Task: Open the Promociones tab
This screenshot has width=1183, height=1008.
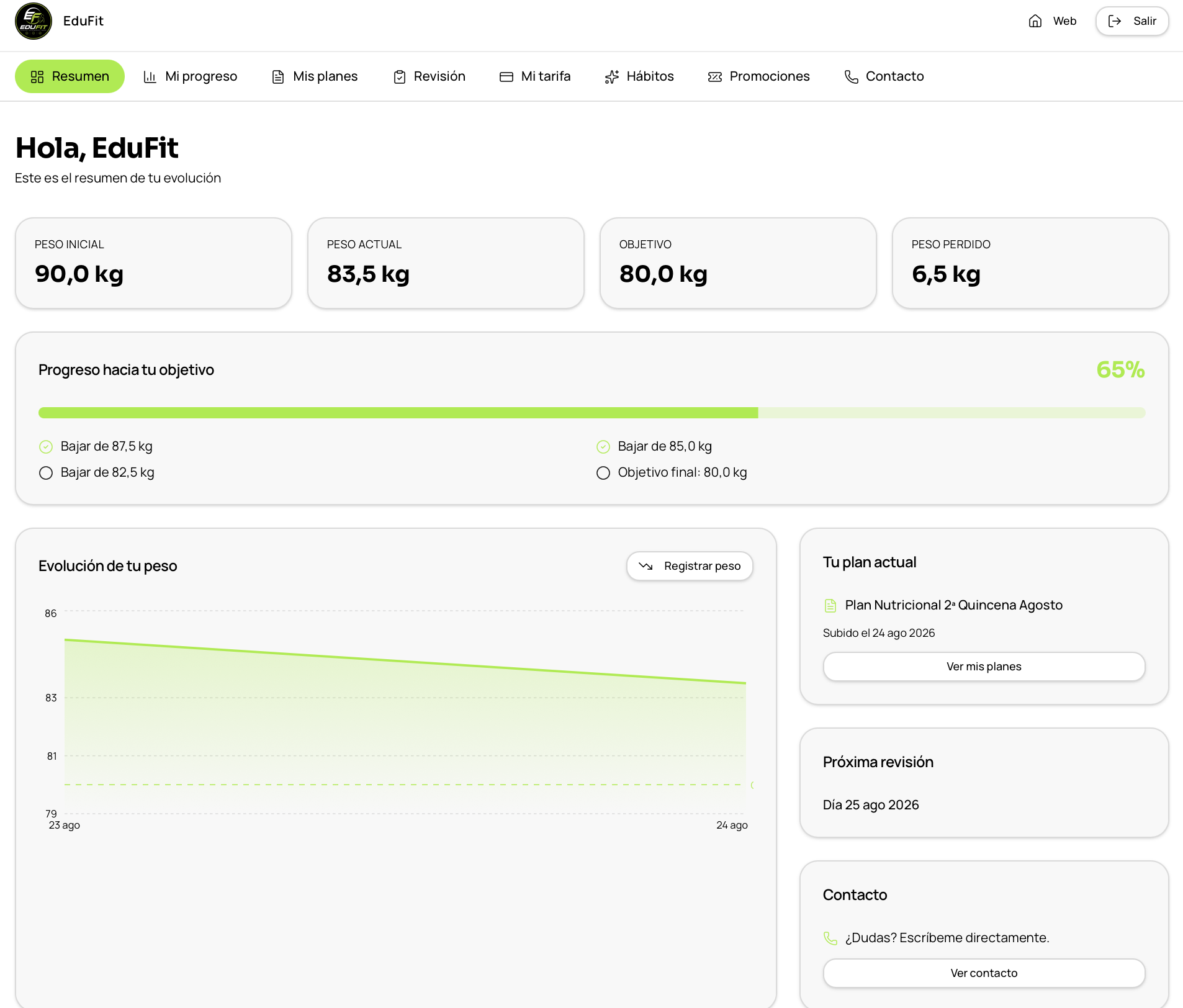Action: (x=759, y=76)
